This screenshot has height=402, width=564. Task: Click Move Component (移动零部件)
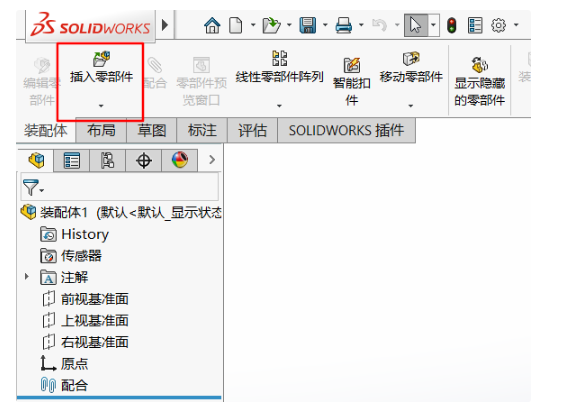(x=411, y=68)
